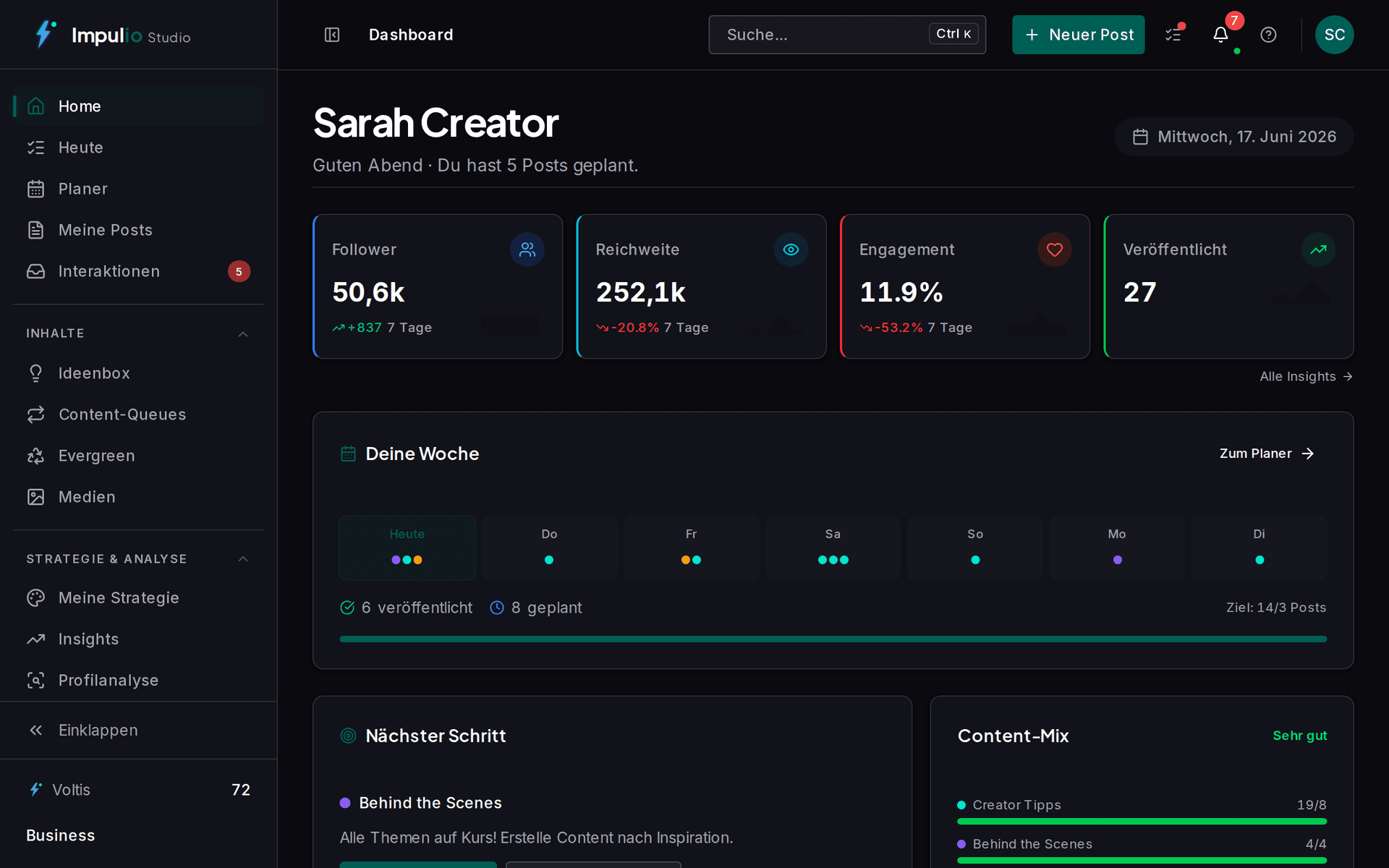
Task: Click the green check icon by veröffentlicht
Action: 347,608
